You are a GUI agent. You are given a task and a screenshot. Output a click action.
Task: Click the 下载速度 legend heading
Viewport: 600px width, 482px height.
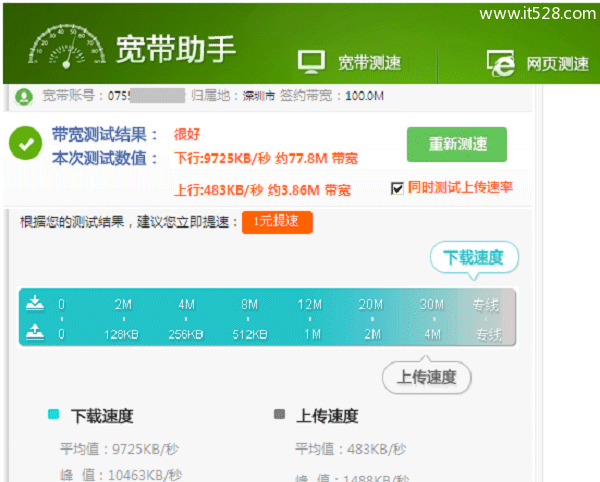102,416
